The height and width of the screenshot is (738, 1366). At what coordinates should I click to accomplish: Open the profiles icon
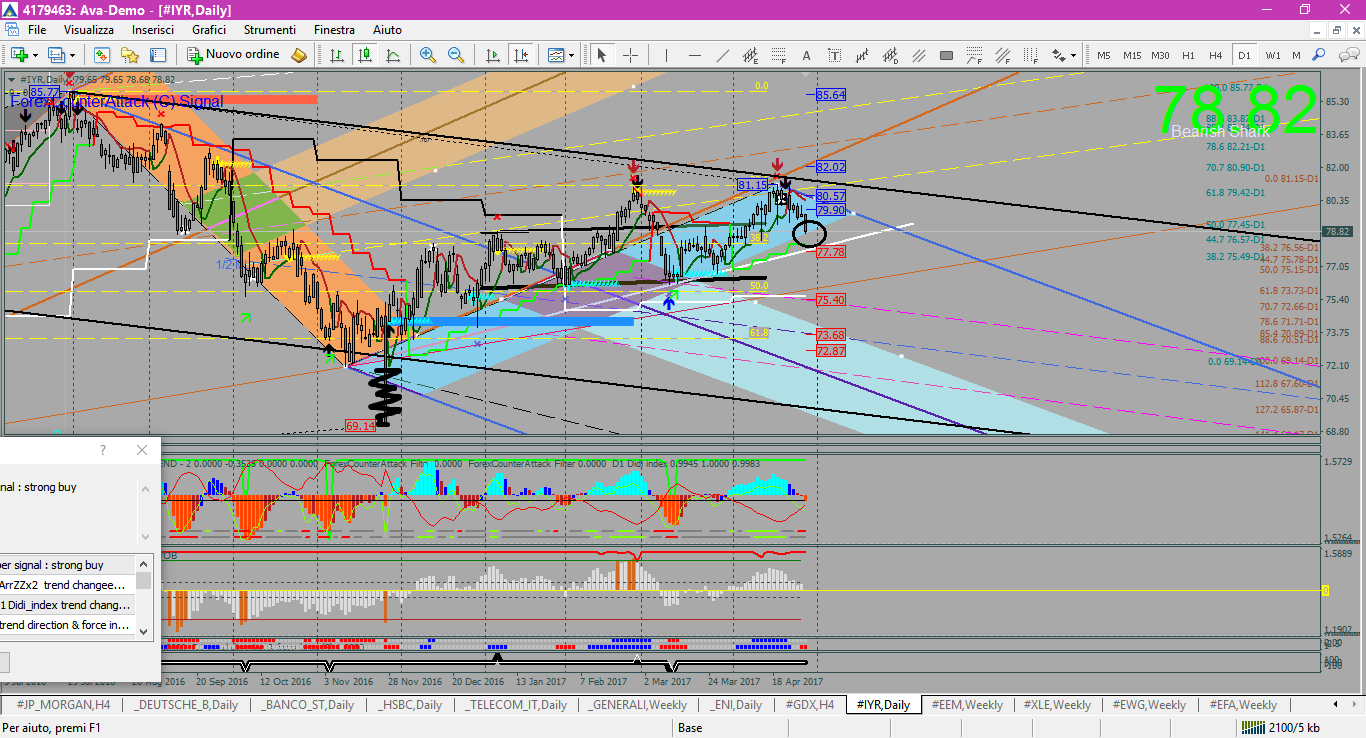point(56,55)
